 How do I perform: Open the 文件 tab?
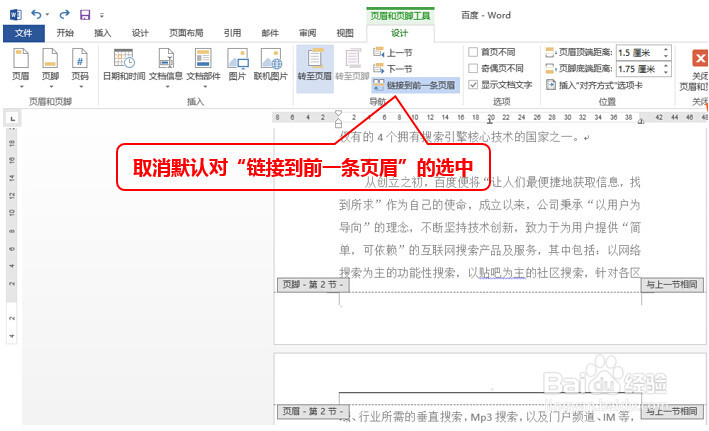[24, 33]
